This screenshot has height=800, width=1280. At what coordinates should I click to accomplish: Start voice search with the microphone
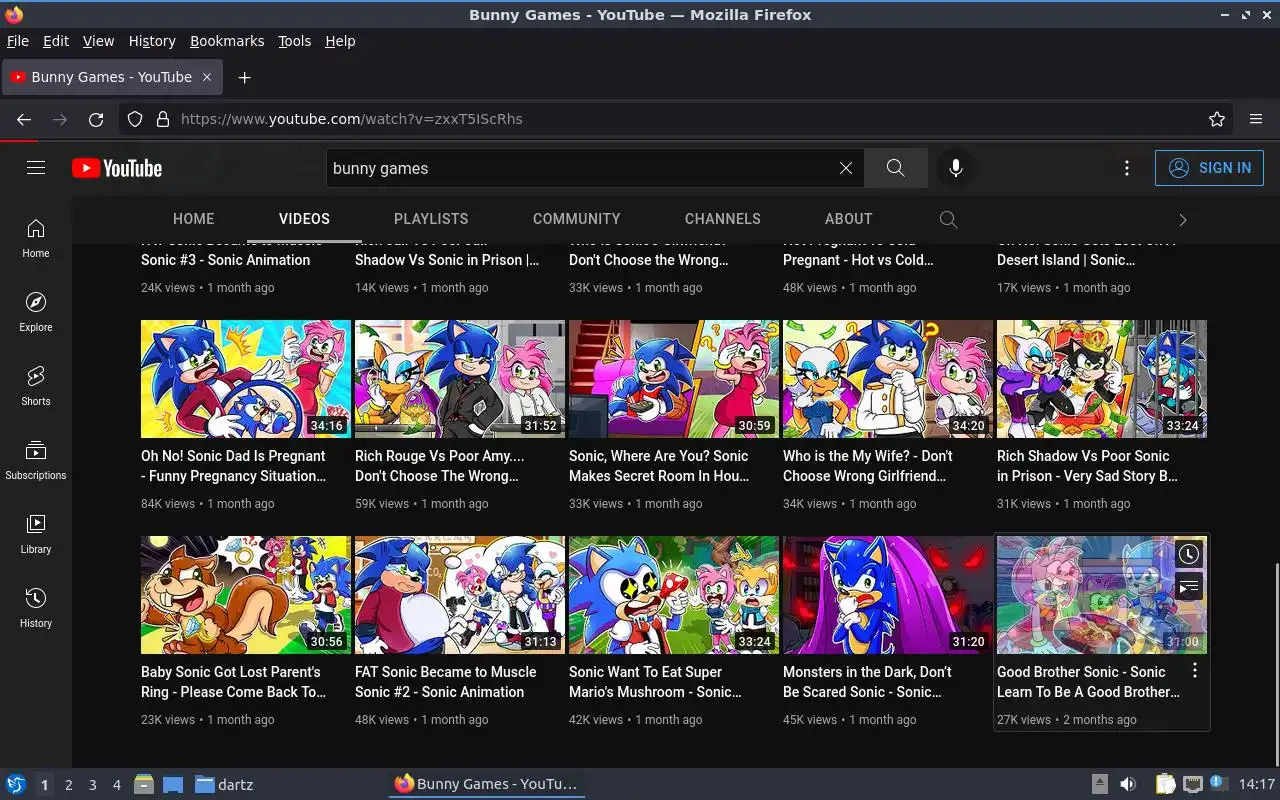(x=956, y=168)
